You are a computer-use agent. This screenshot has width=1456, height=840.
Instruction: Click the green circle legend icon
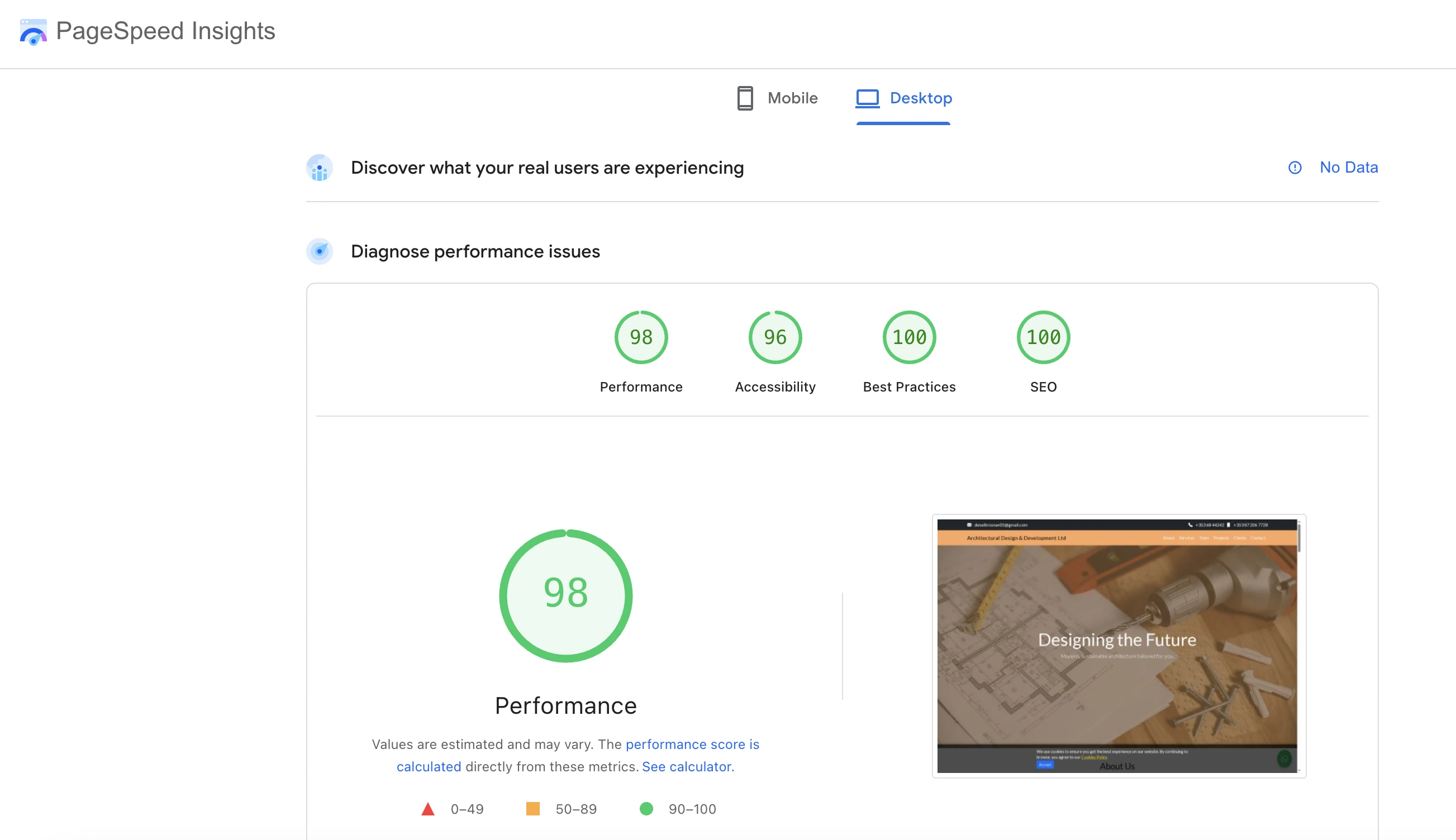point(646,809)
